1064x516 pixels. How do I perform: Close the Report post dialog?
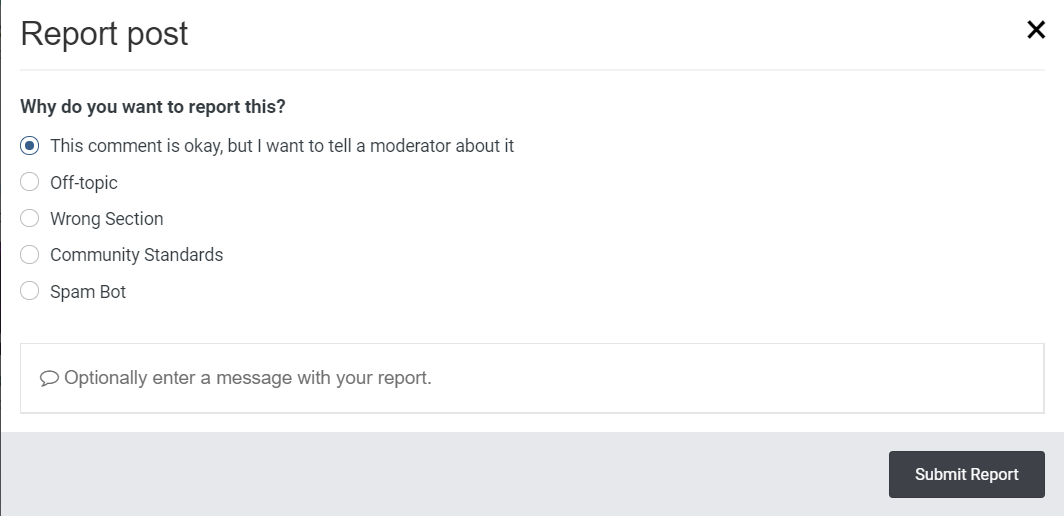1036,30
